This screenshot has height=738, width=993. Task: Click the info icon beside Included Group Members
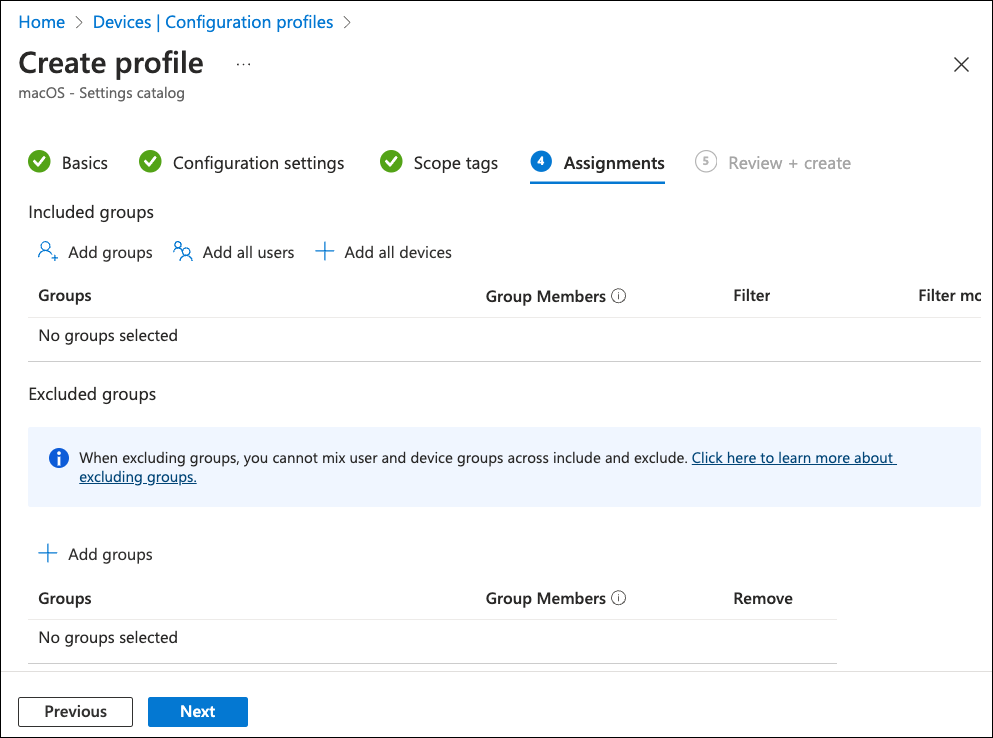618,296
